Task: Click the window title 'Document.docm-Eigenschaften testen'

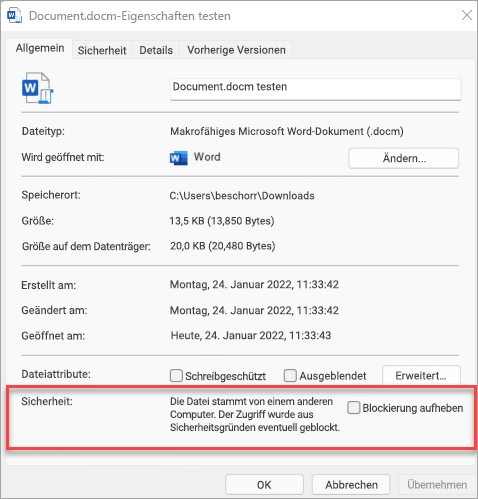Action: [x=130, y=16]
